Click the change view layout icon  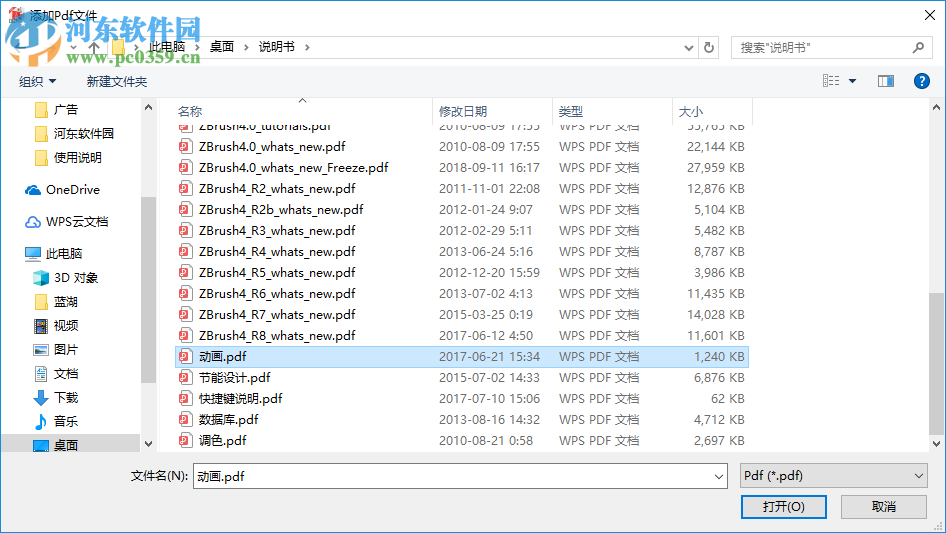[x=831, y=81]
